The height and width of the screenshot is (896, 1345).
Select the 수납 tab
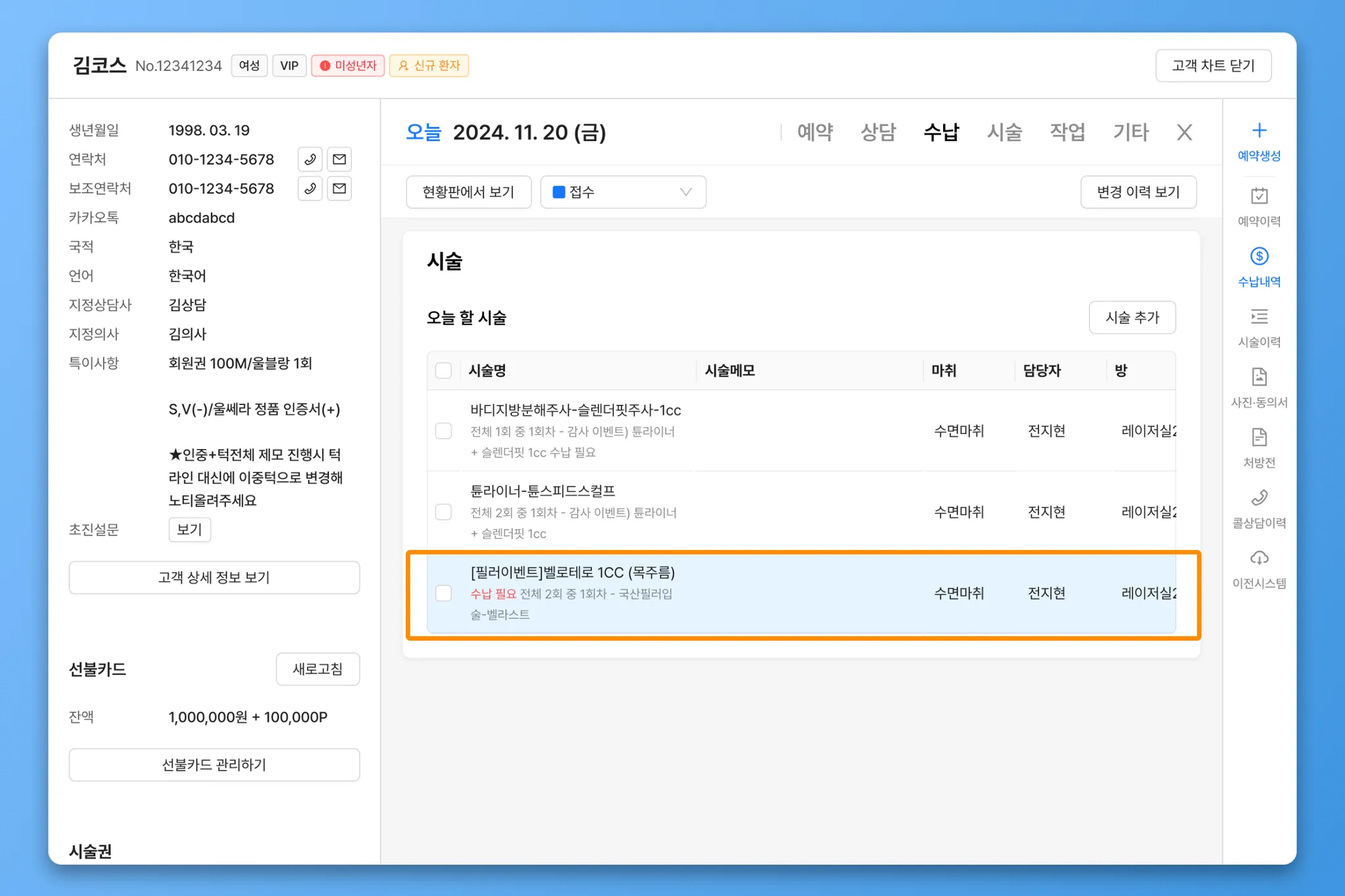point(941,133)
